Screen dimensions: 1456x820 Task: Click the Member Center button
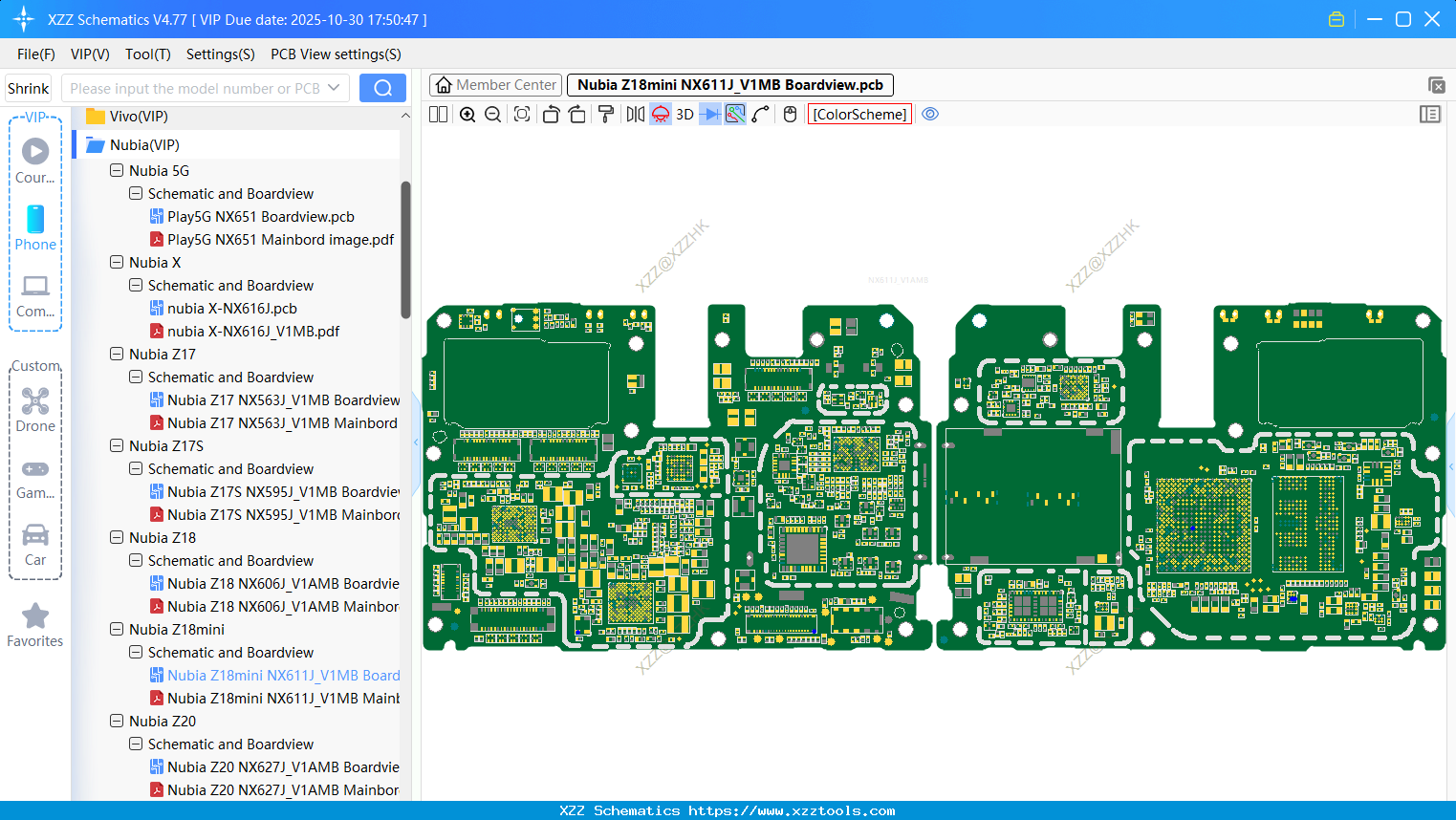495,84
